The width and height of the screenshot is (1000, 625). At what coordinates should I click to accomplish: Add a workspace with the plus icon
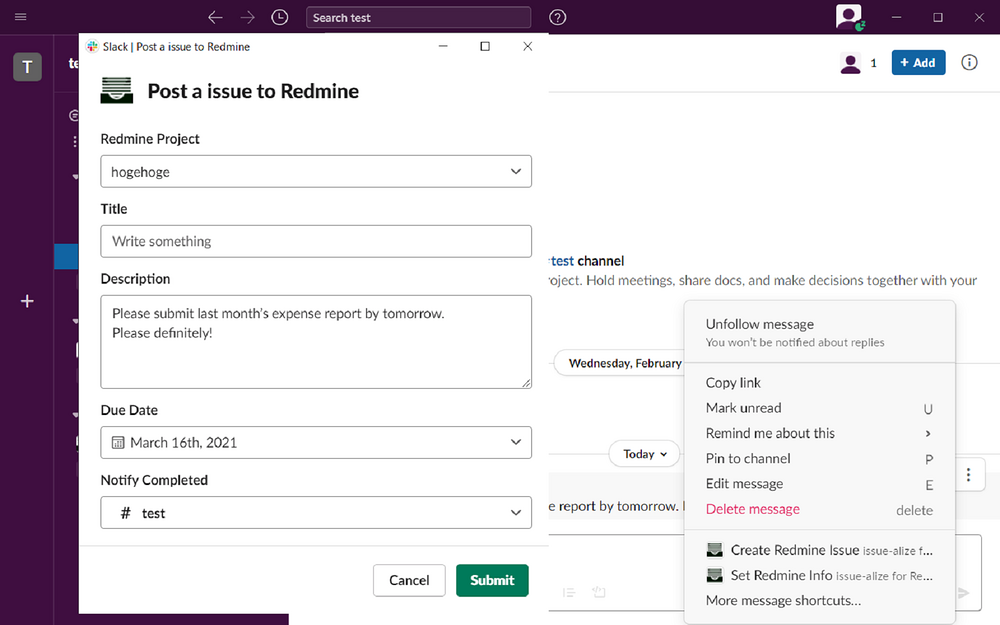27,301
